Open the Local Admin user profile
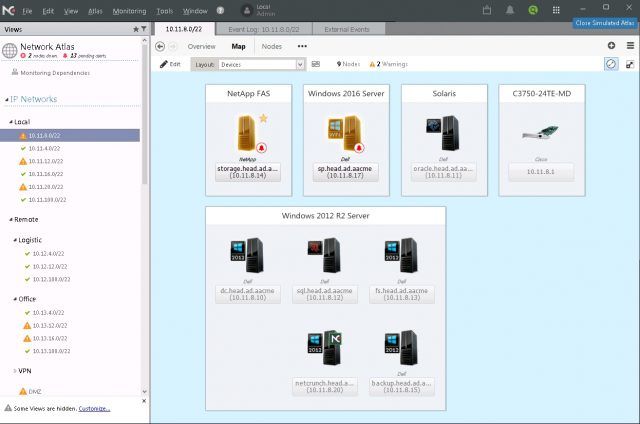The height and width of the screenshot is (424, 640). pyautogui.click(x=258, y=10)
